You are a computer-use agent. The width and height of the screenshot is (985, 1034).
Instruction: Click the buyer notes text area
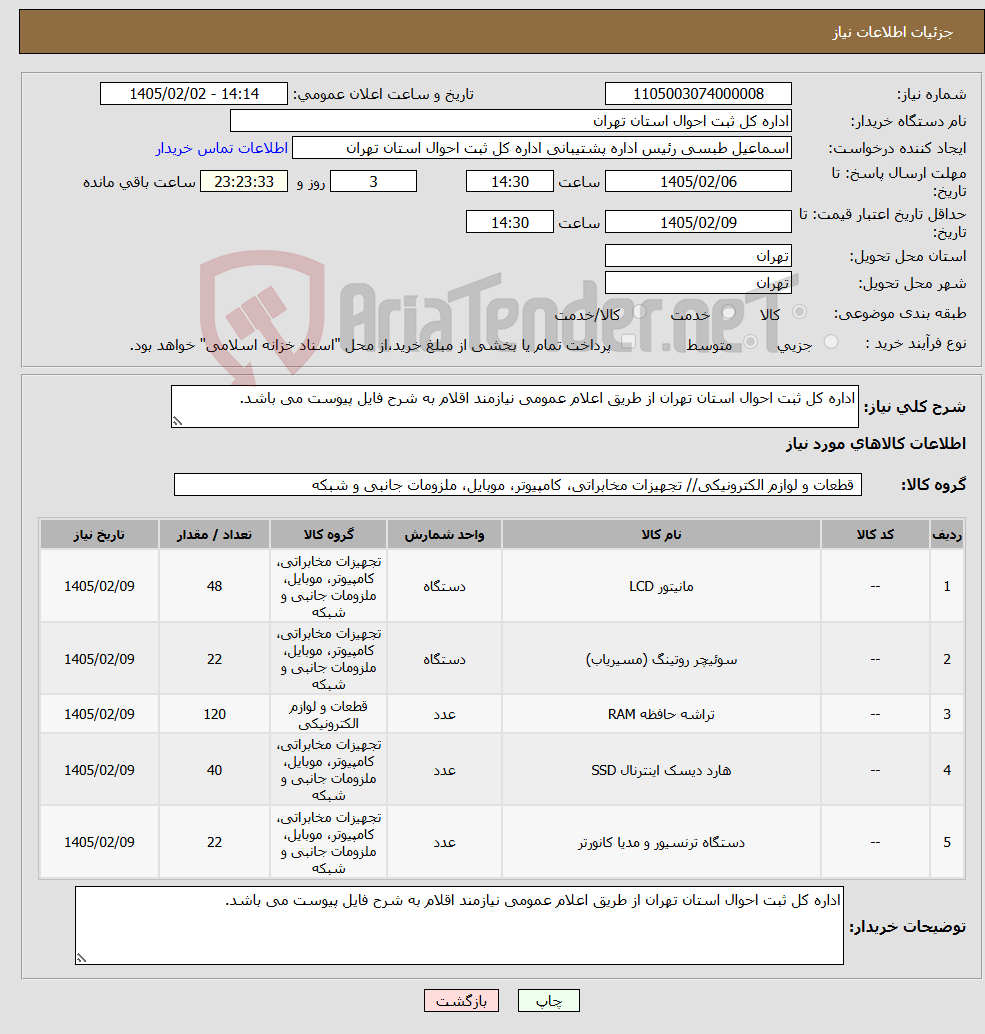click(459, 925)
